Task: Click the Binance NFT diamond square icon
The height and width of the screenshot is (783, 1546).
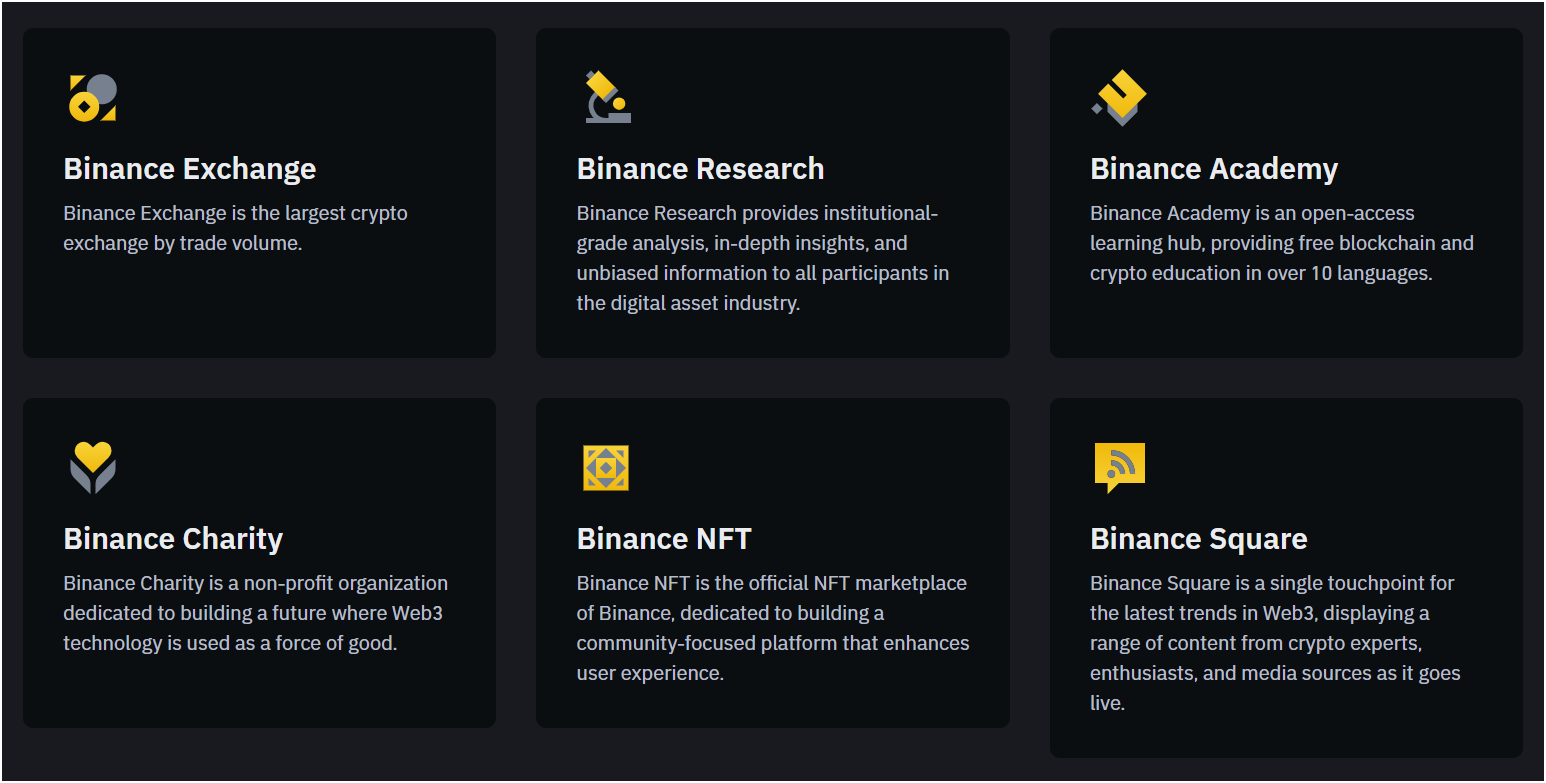Action: (606, 468)
